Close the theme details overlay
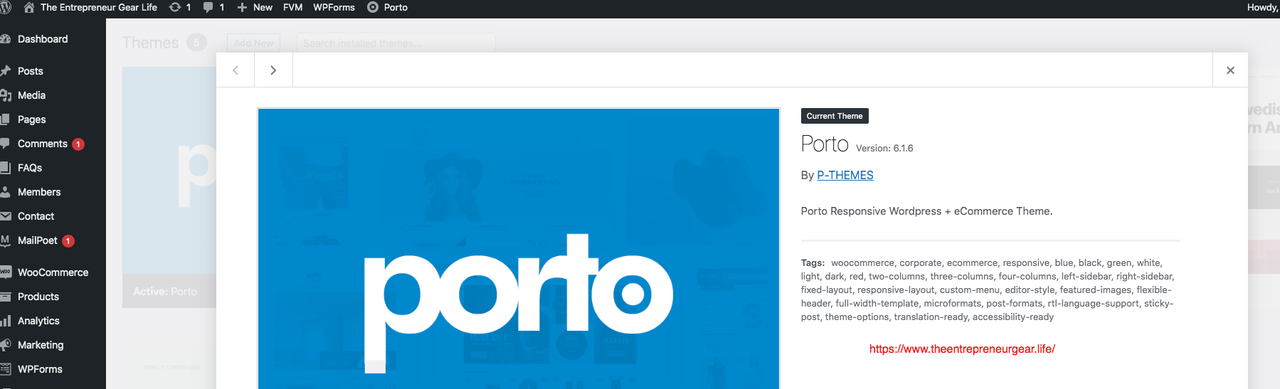 click(1230, 70)
